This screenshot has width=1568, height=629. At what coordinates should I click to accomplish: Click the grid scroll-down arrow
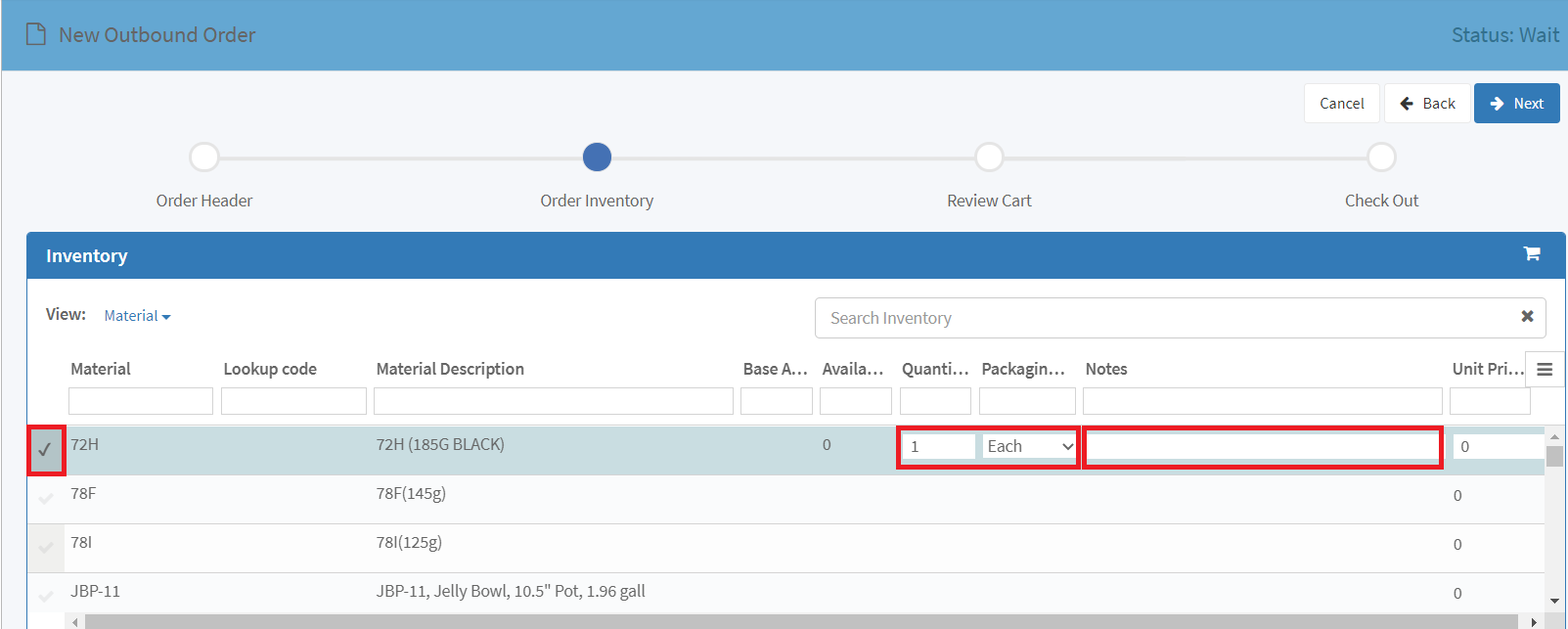click(x=1554, y=601)
